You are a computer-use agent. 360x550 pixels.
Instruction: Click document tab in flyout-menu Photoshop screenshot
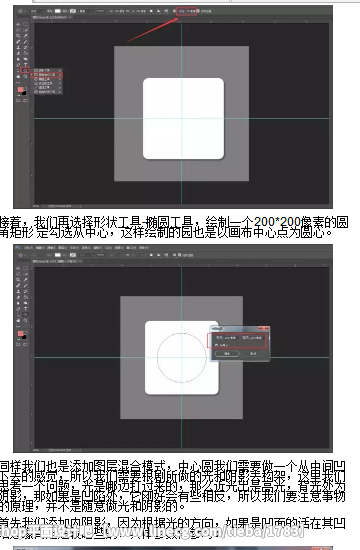53,18
